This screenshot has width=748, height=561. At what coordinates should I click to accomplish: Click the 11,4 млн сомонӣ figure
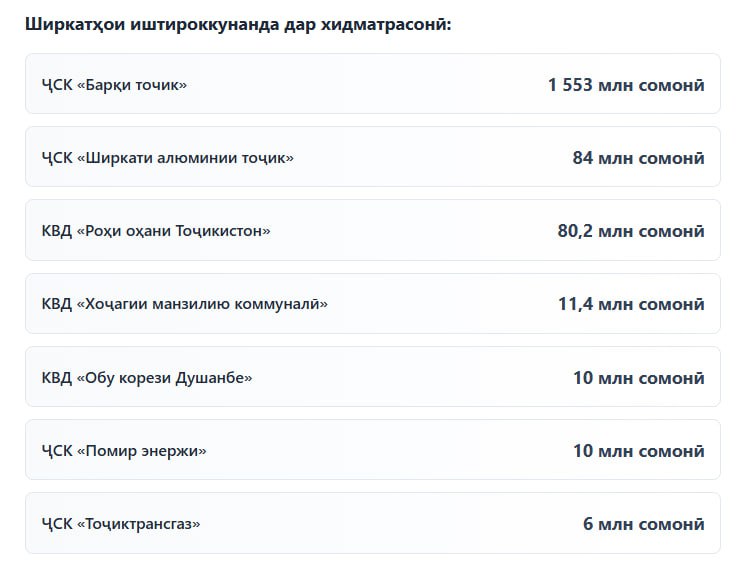(630, 304)
